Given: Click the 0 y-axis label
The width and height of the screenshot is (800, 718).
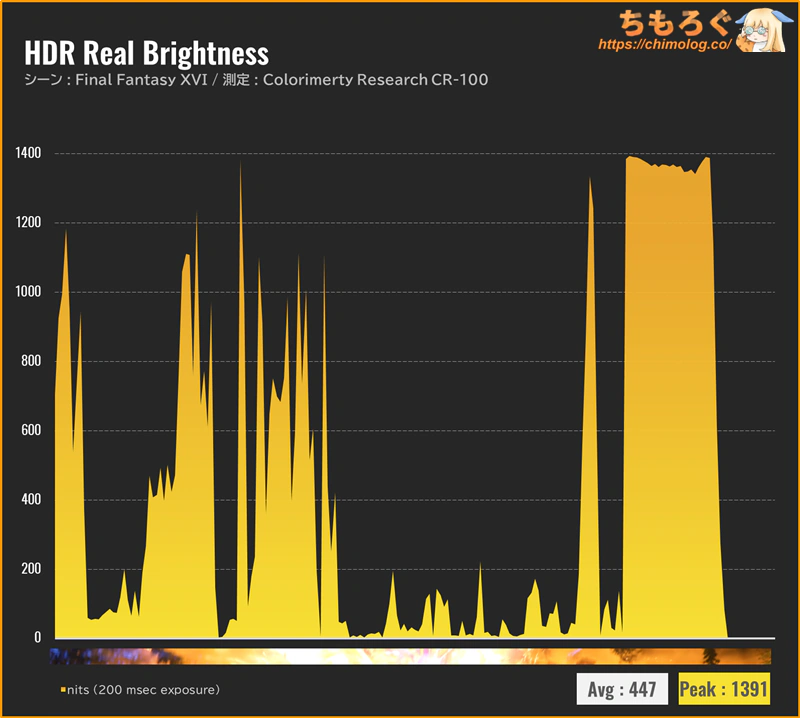Looking at the screenshot, I should (x=37, y=637).
